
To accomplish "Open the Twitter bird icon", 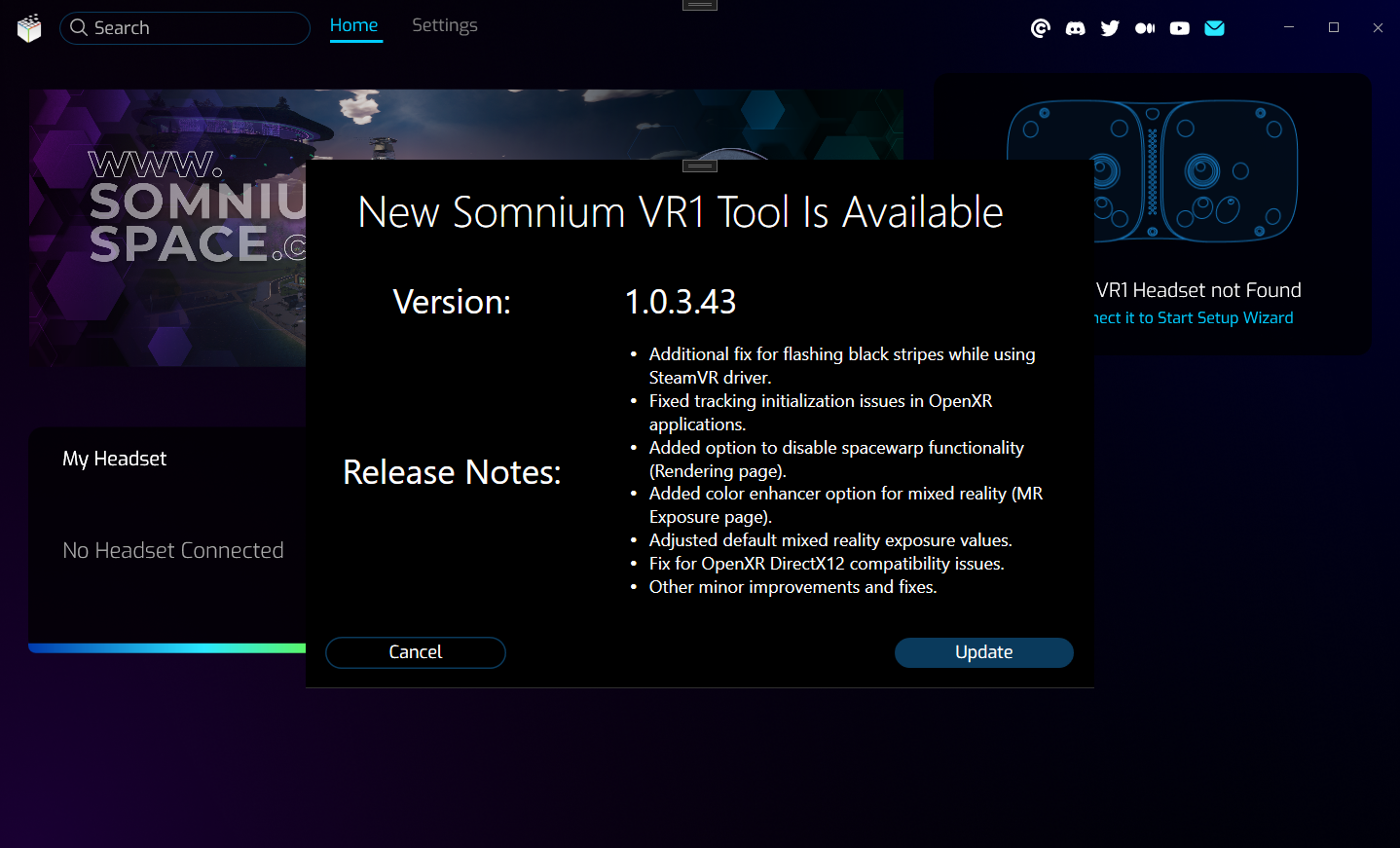I will 1110,28.
